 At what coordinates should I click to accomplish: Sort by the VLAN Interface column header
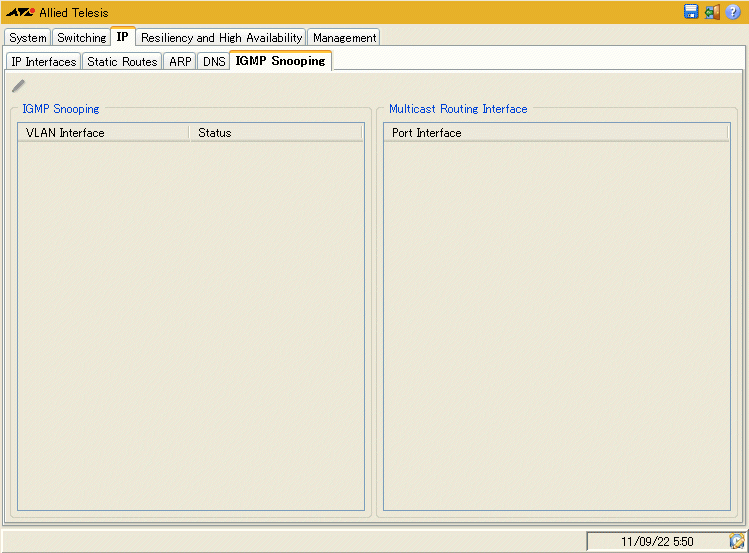103,133
